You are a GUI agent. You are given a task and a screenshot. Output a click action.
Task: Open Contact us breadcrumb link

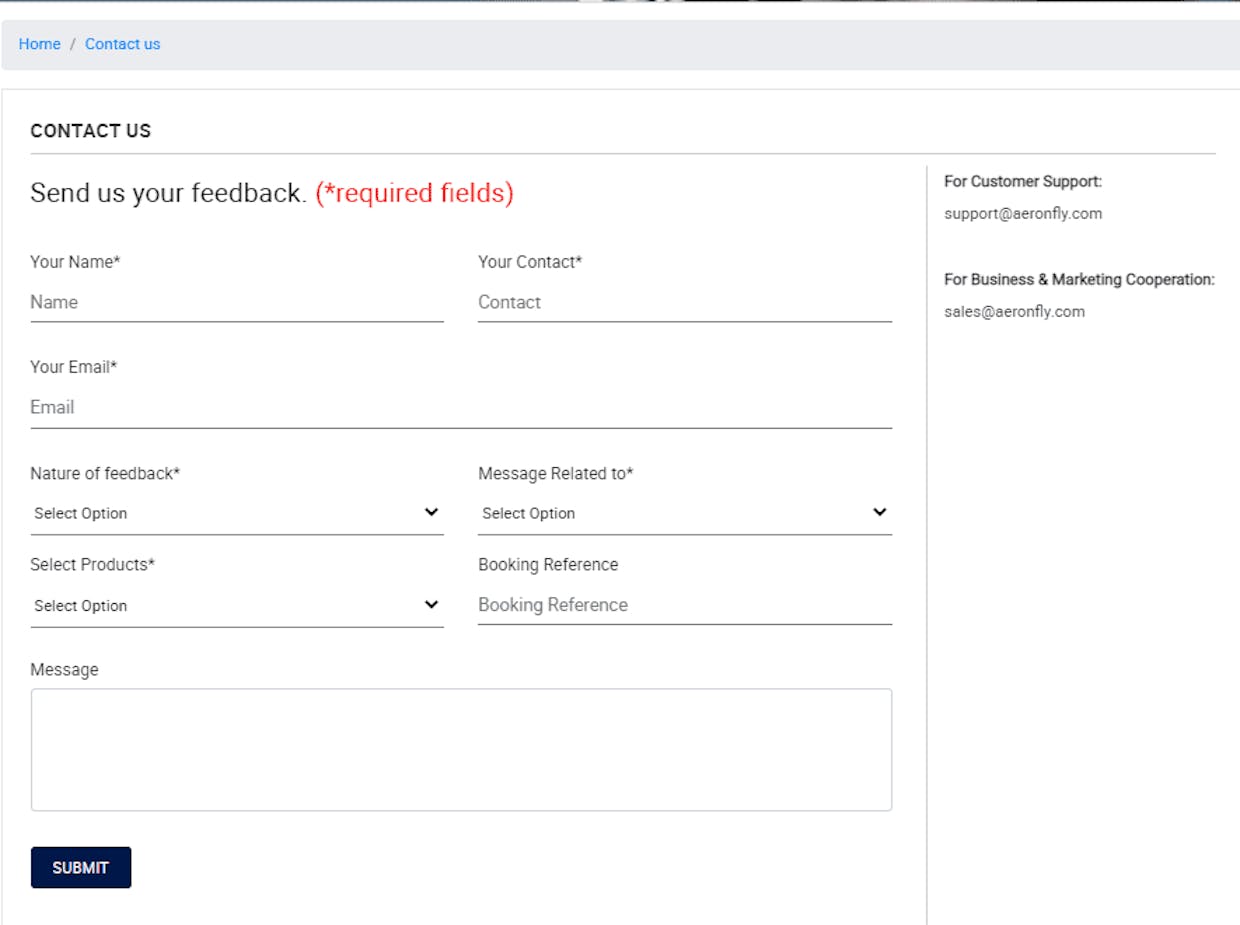click(x=122, y=44)
